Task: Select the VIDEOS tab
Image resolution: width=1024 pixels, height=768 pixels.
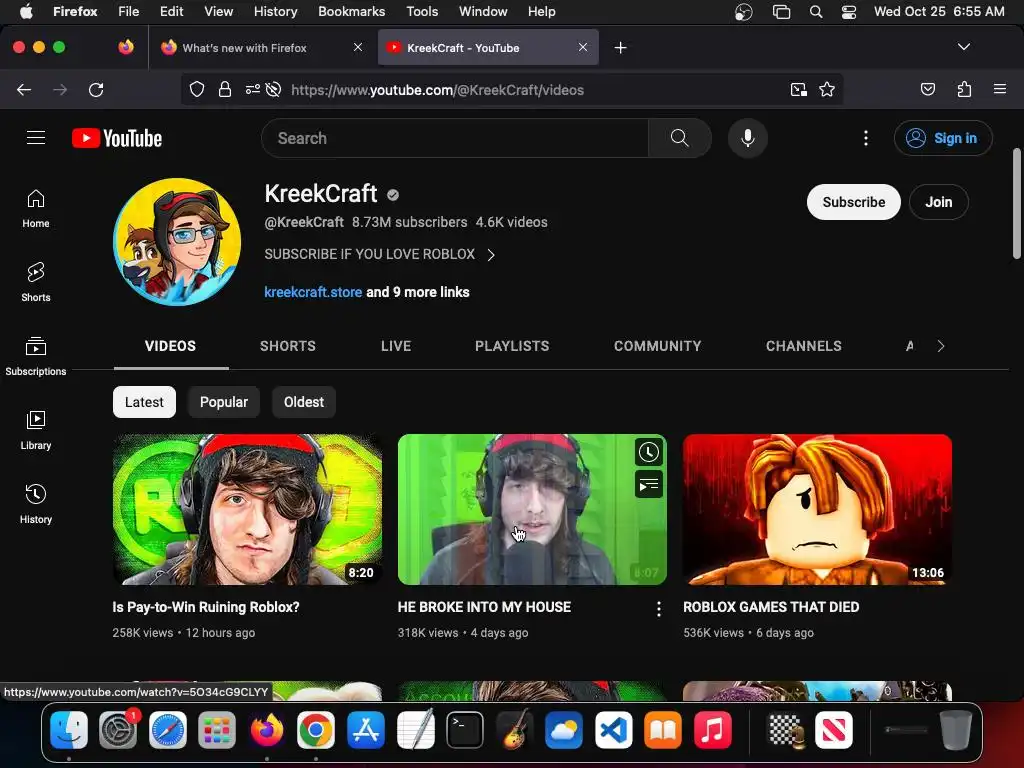Action: tap(170, 346)
